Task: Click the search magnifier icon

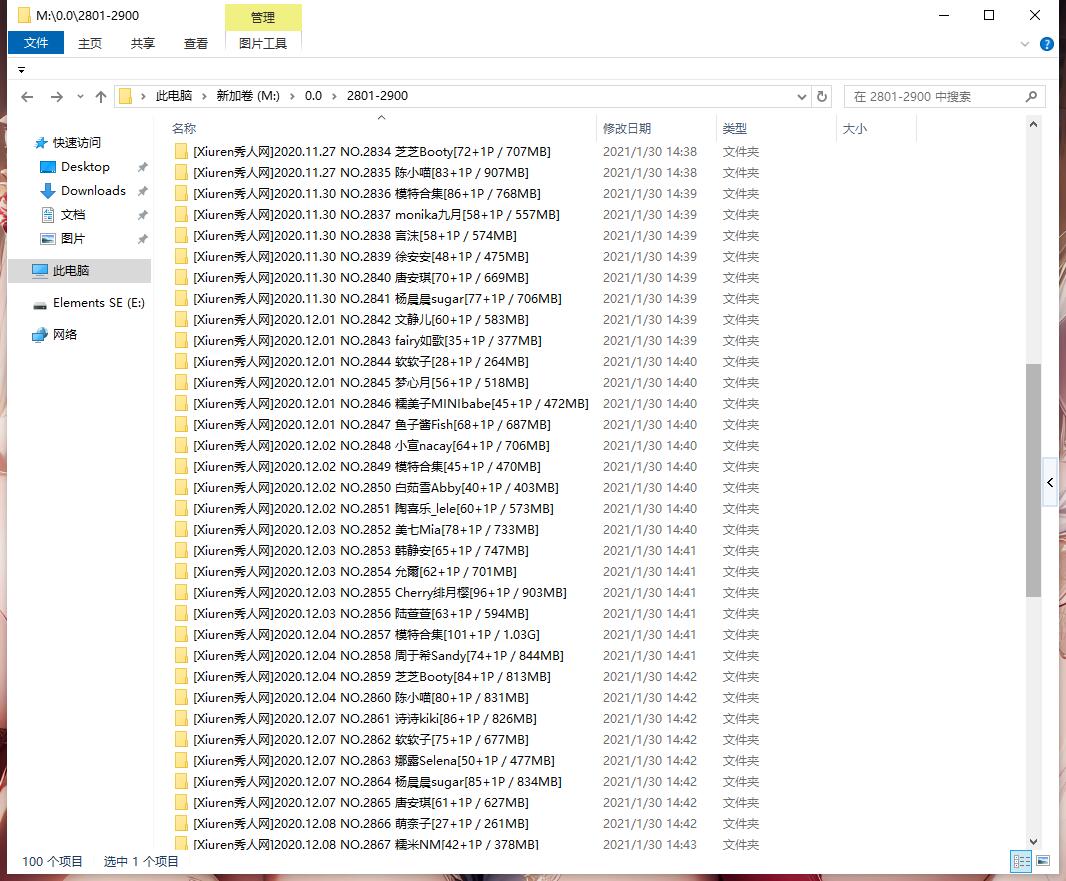Action: (1031, 97)
